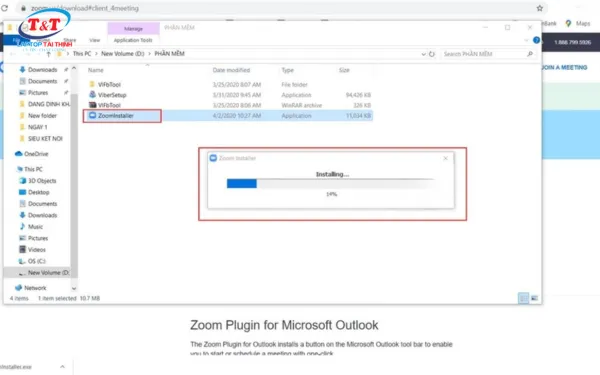600x375 pixels.
Task: Open pinned Documents in Quick access
Action: click(42, 81)
